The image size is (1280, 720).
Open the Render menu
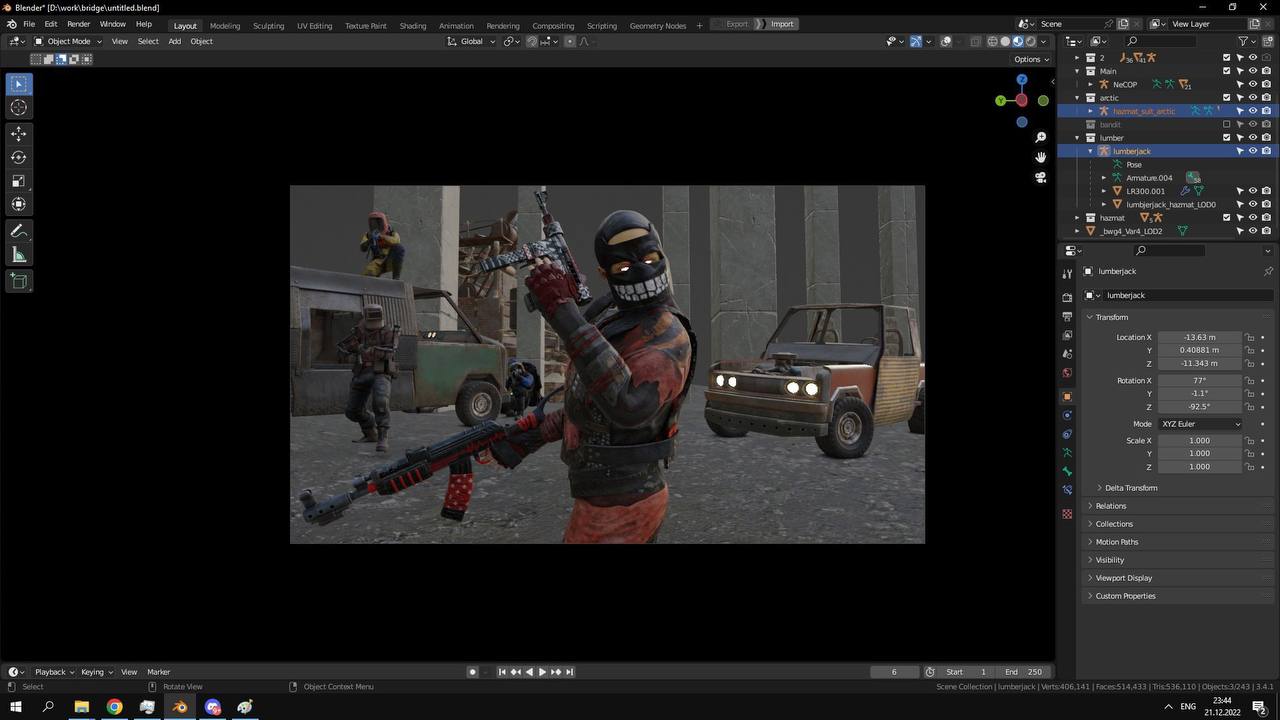tap(78, 24)
